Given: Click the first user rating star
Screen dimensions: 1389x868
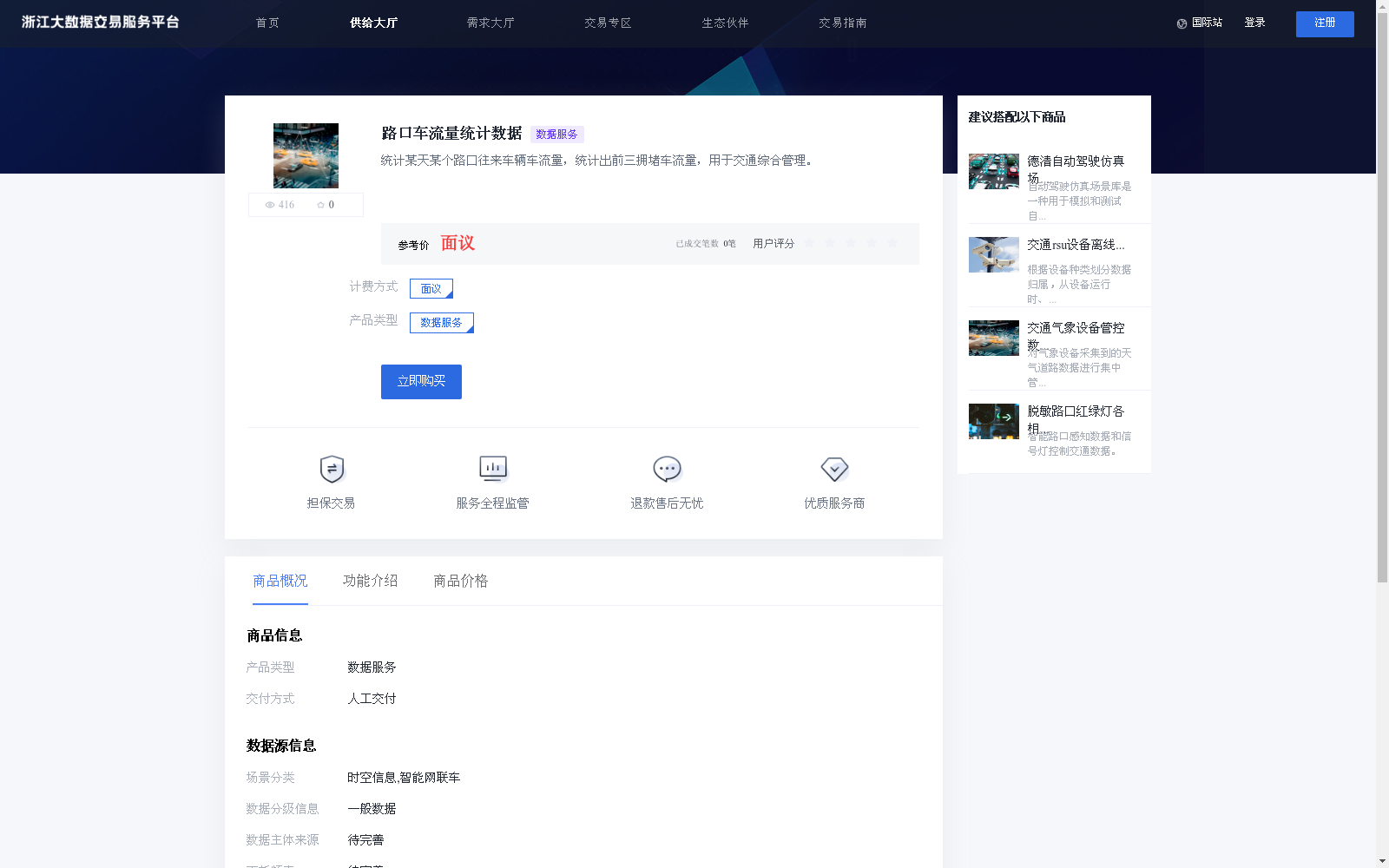Looking at the screenshot, I should coord(809,243).
